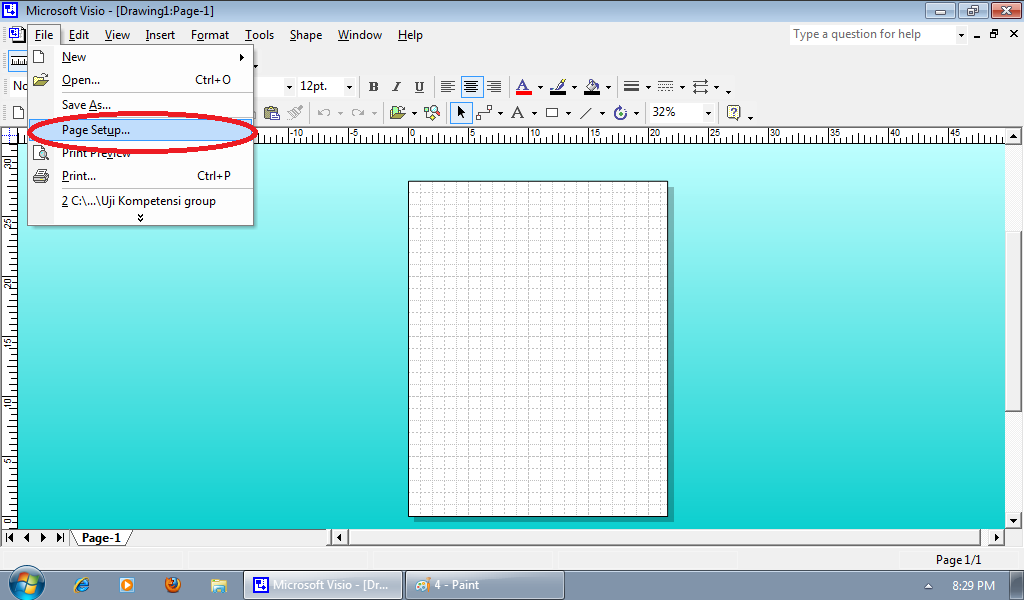Open the zoom level dropdown
This screenshot has height=600, width=1024.
[x=708, y=113]
